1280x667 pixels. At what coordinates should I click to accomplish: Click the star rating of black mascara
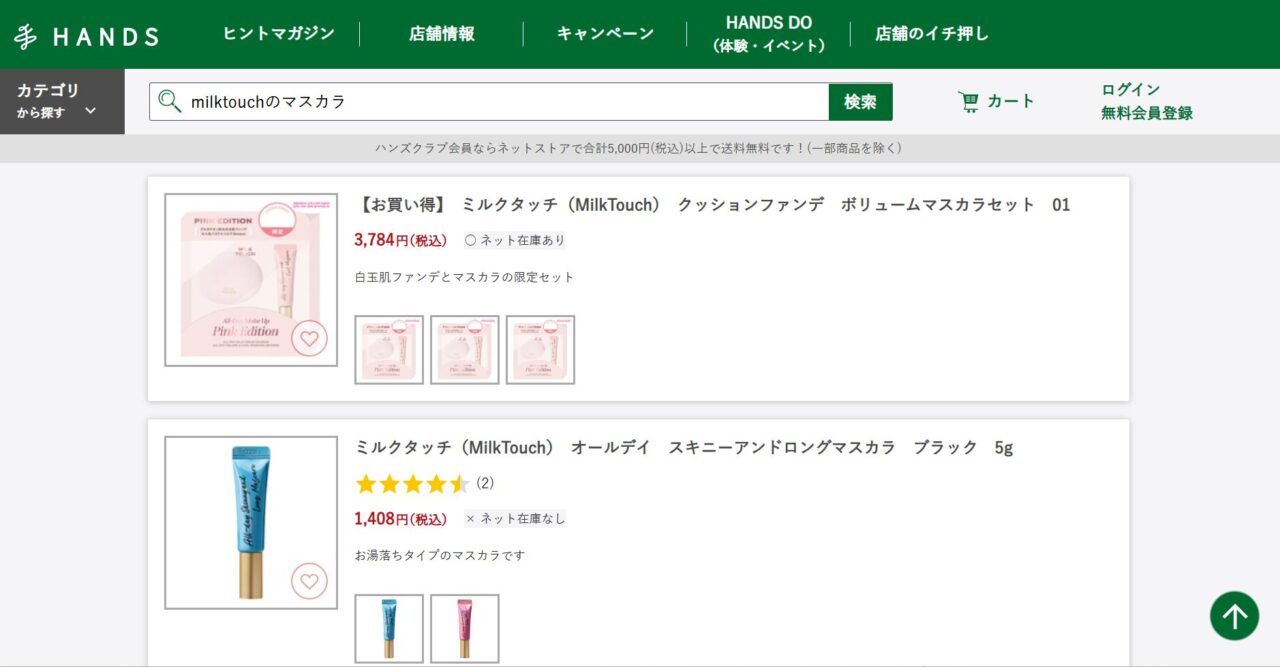click(412, 484)
